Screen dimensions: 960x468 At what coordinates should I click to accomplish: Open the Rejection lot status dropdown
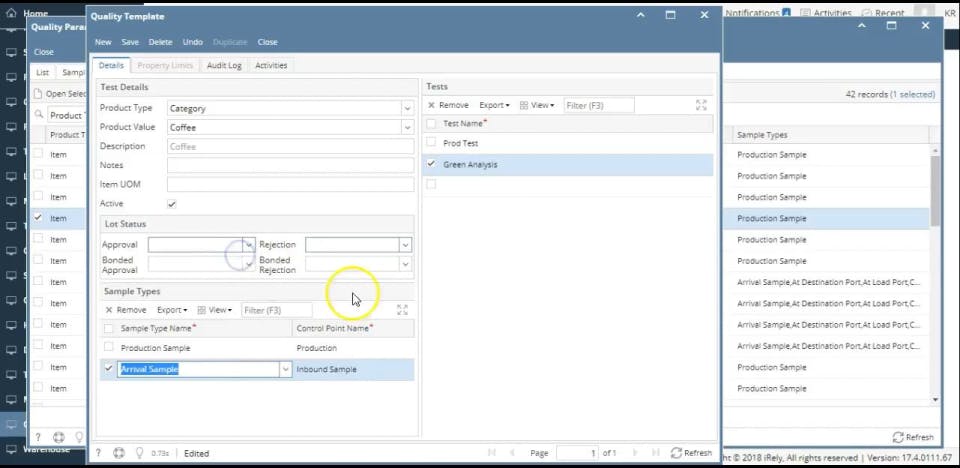(x=405, y=244)
